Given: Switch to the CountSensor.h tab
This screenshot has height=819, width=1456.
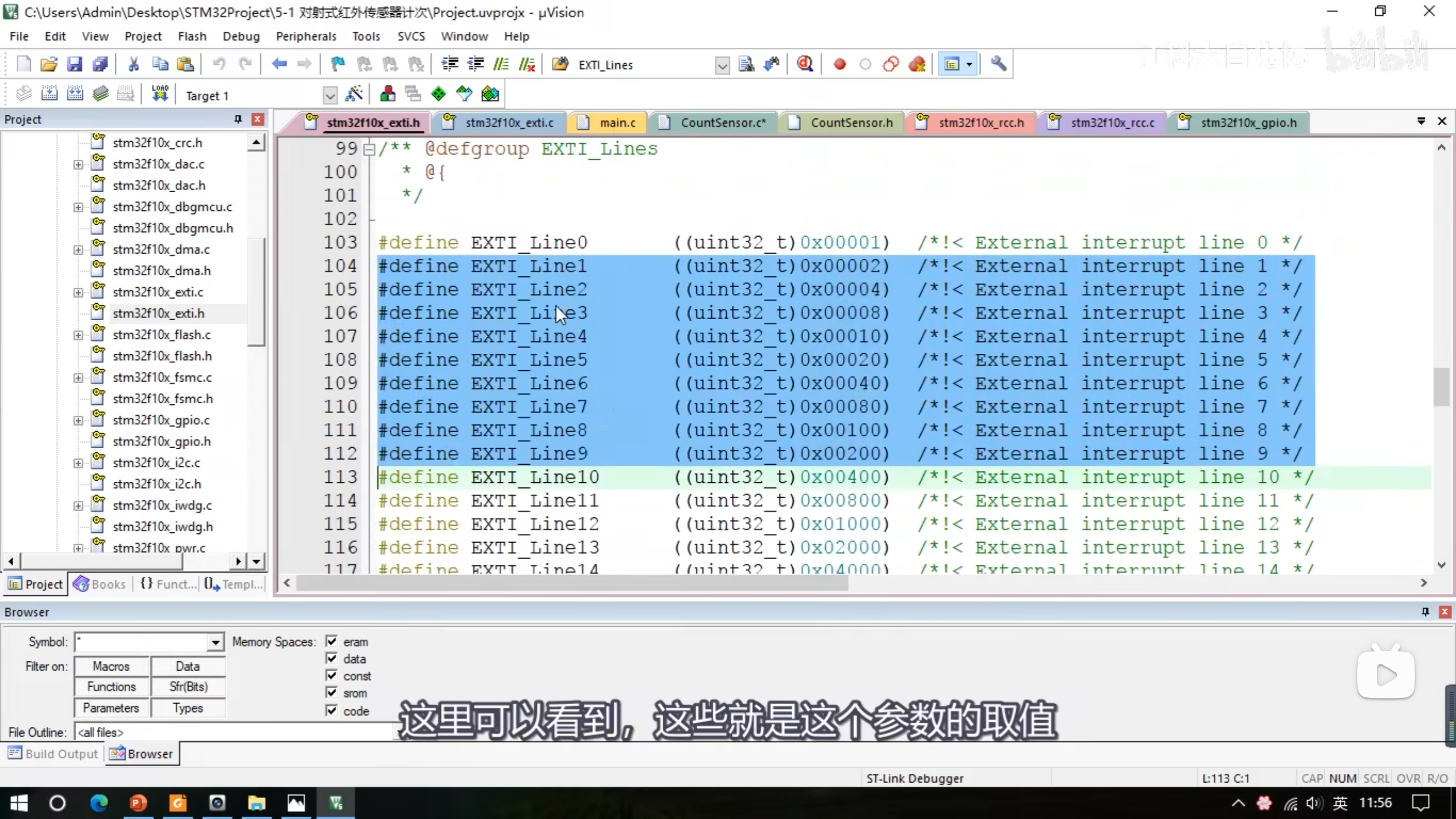Looking at the screenshot, I should [x=851, y=123].
